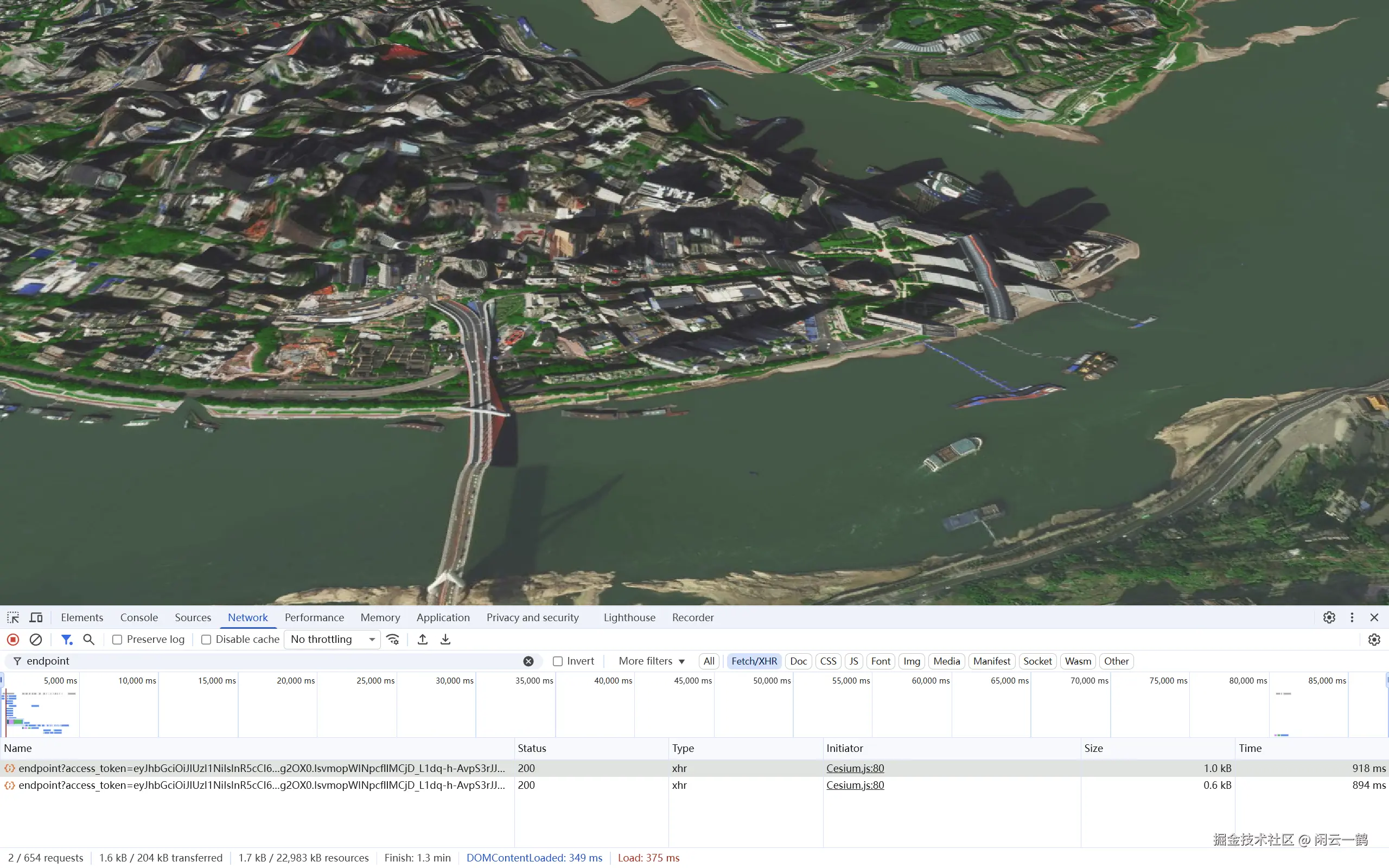1389x868 pixels.
Task: Open the network conditions wifi icon
Action: [x=393, y=639]
